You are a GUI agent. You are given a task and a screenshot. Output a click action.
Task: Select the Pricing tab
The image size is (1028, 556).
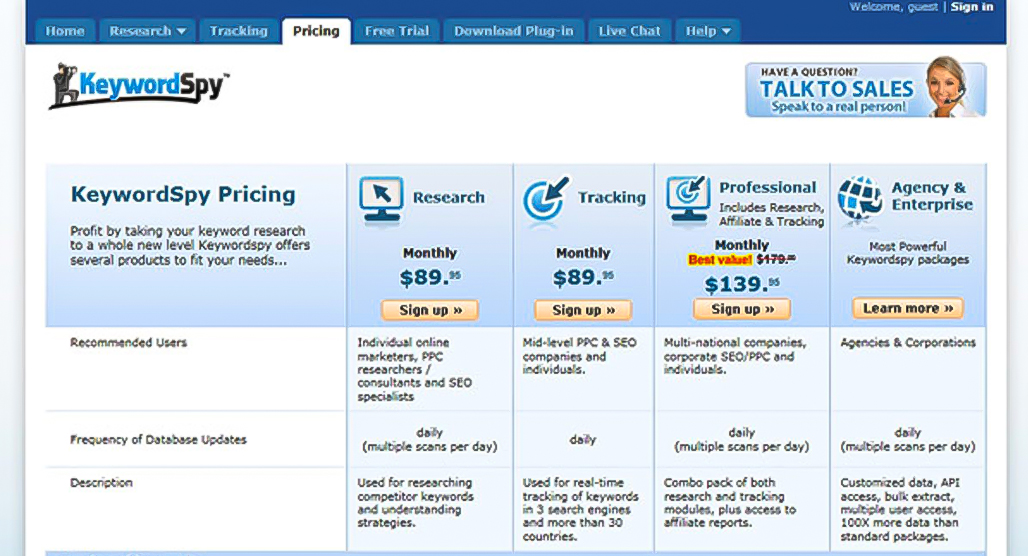pyautogui.click(x=316, y=31)
